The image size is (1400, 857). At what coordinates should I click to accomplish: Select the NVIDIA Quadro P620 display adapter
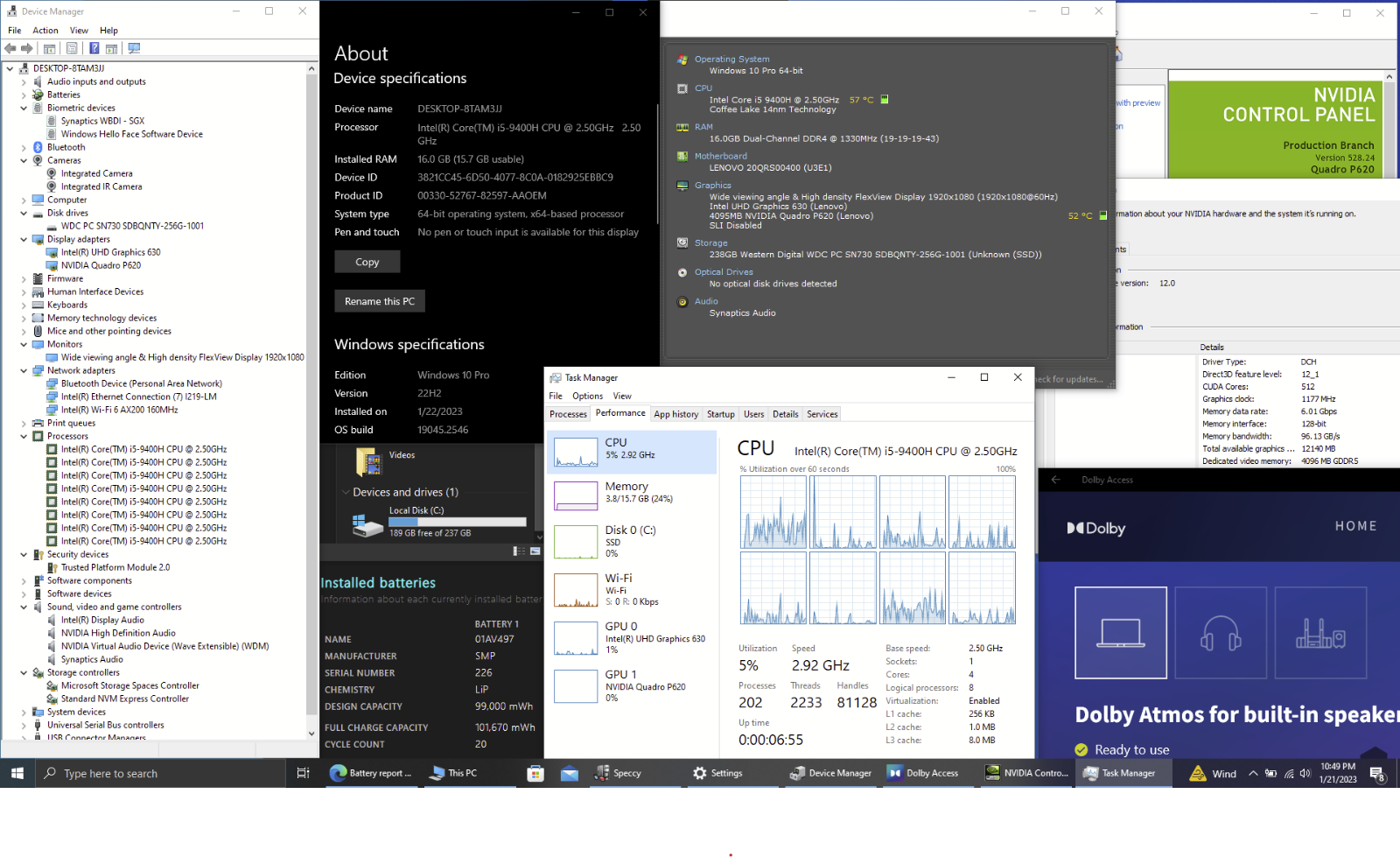click(x=101, y=265)
